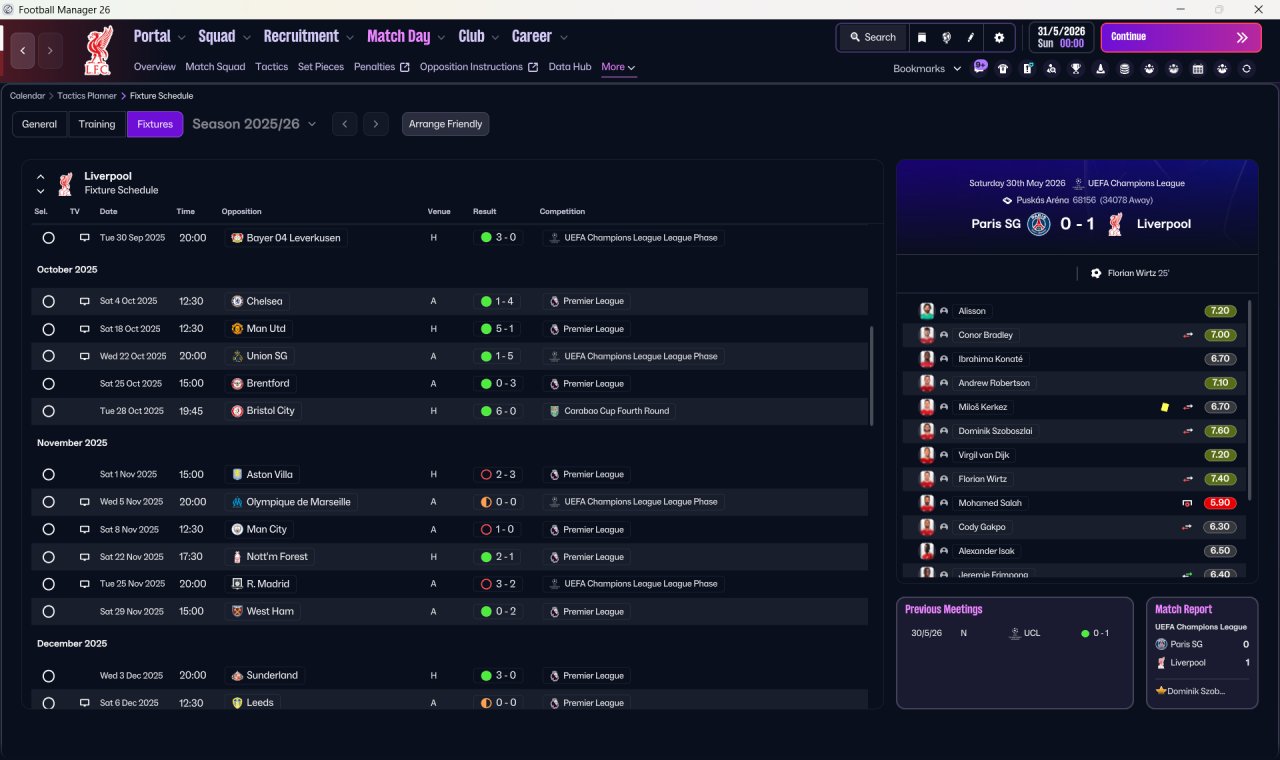Open the settings gear in top toolbar
Screen dimensions: 1280x760
click(x=998, y=38)
